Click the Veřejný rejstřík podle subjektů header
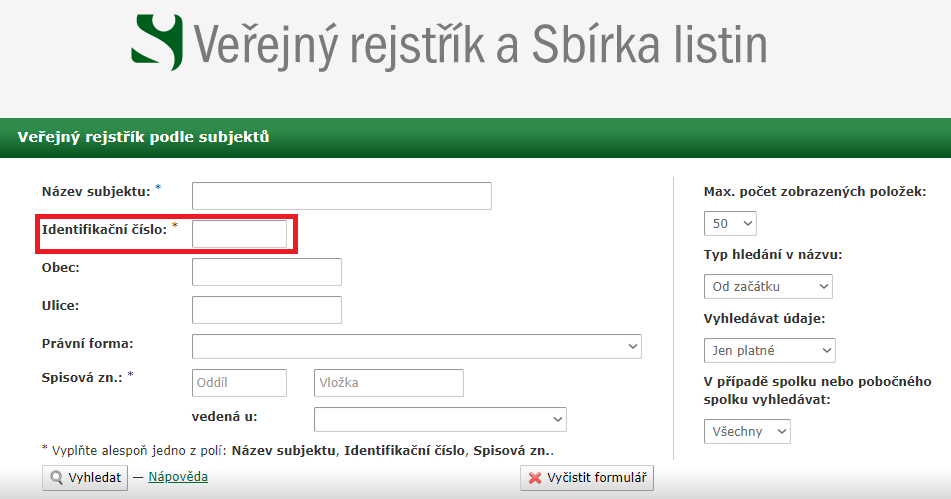951x499 pixels. [x=143, y=137]
